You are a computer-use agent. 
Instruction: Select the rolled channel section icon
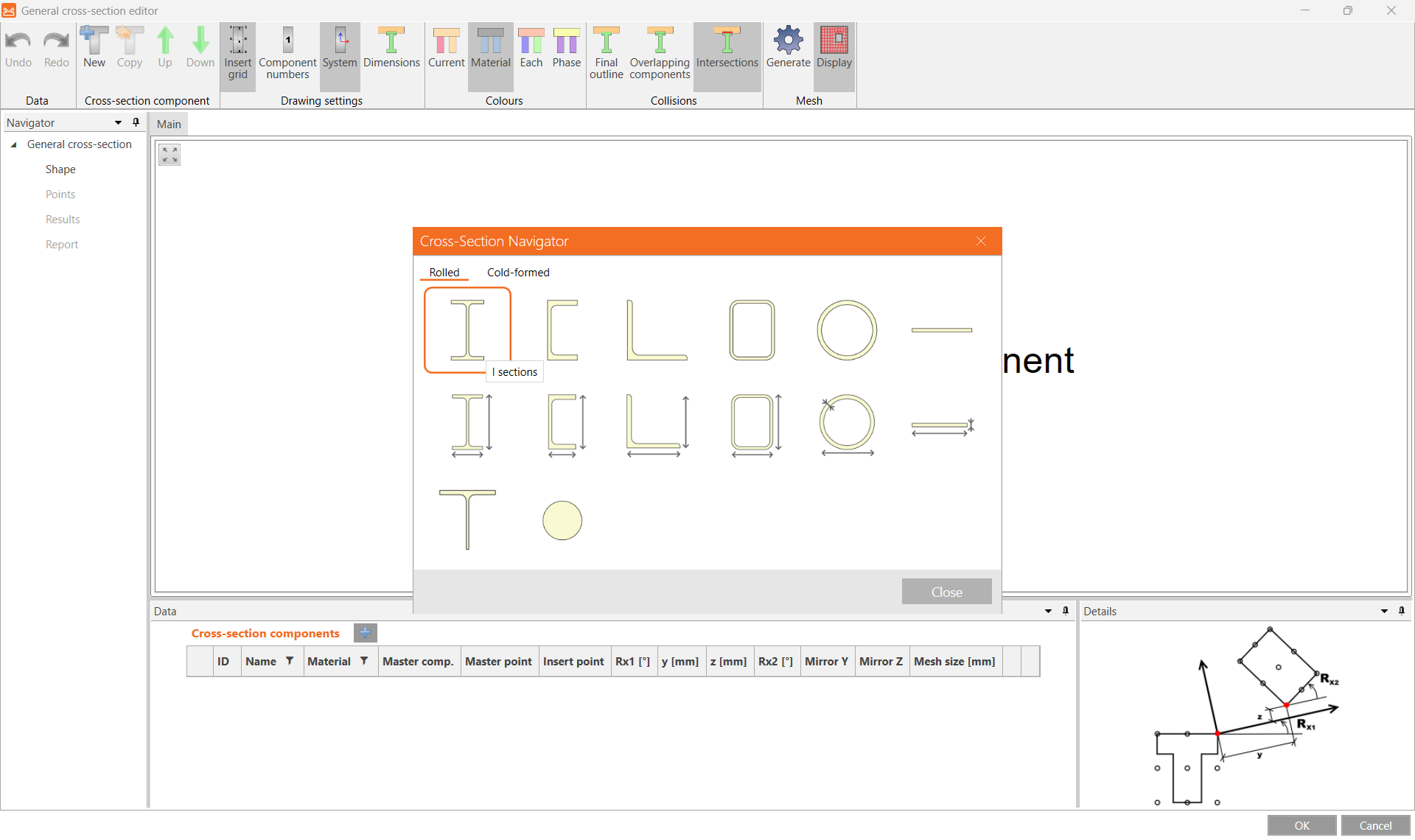click(562, 330)
